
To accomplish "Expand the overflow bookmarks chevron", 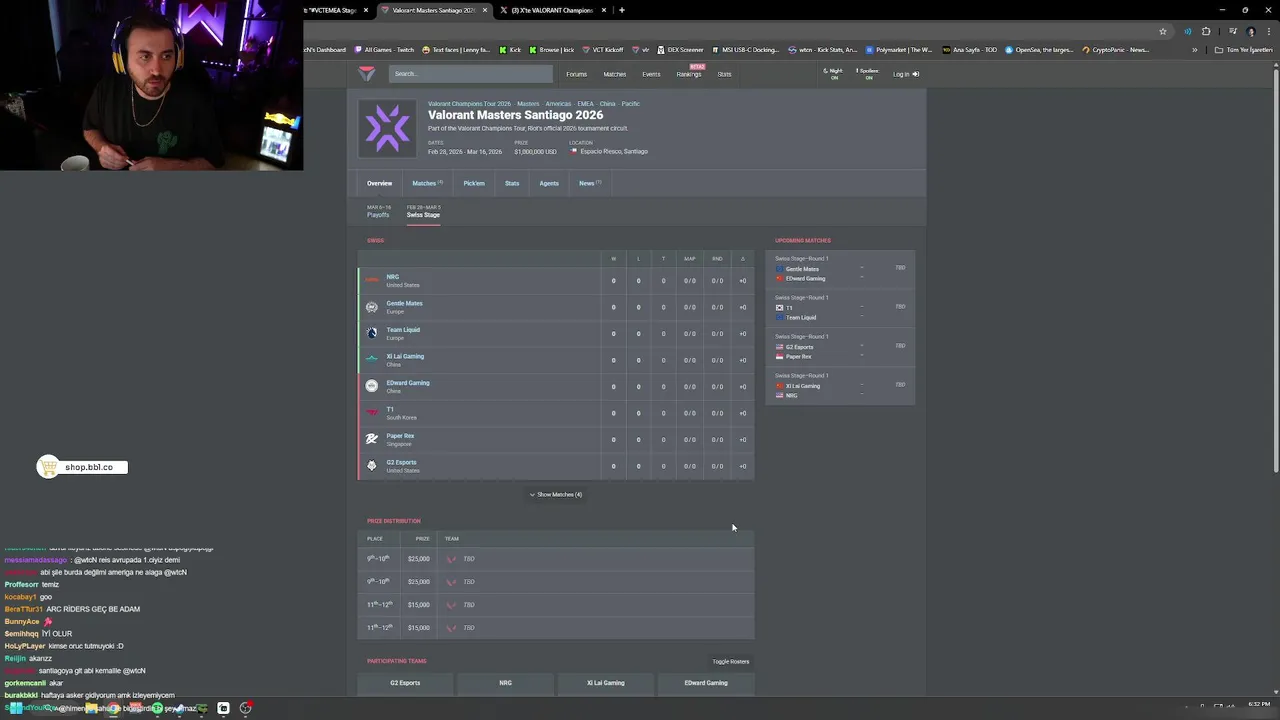I will click(1194, 50).
